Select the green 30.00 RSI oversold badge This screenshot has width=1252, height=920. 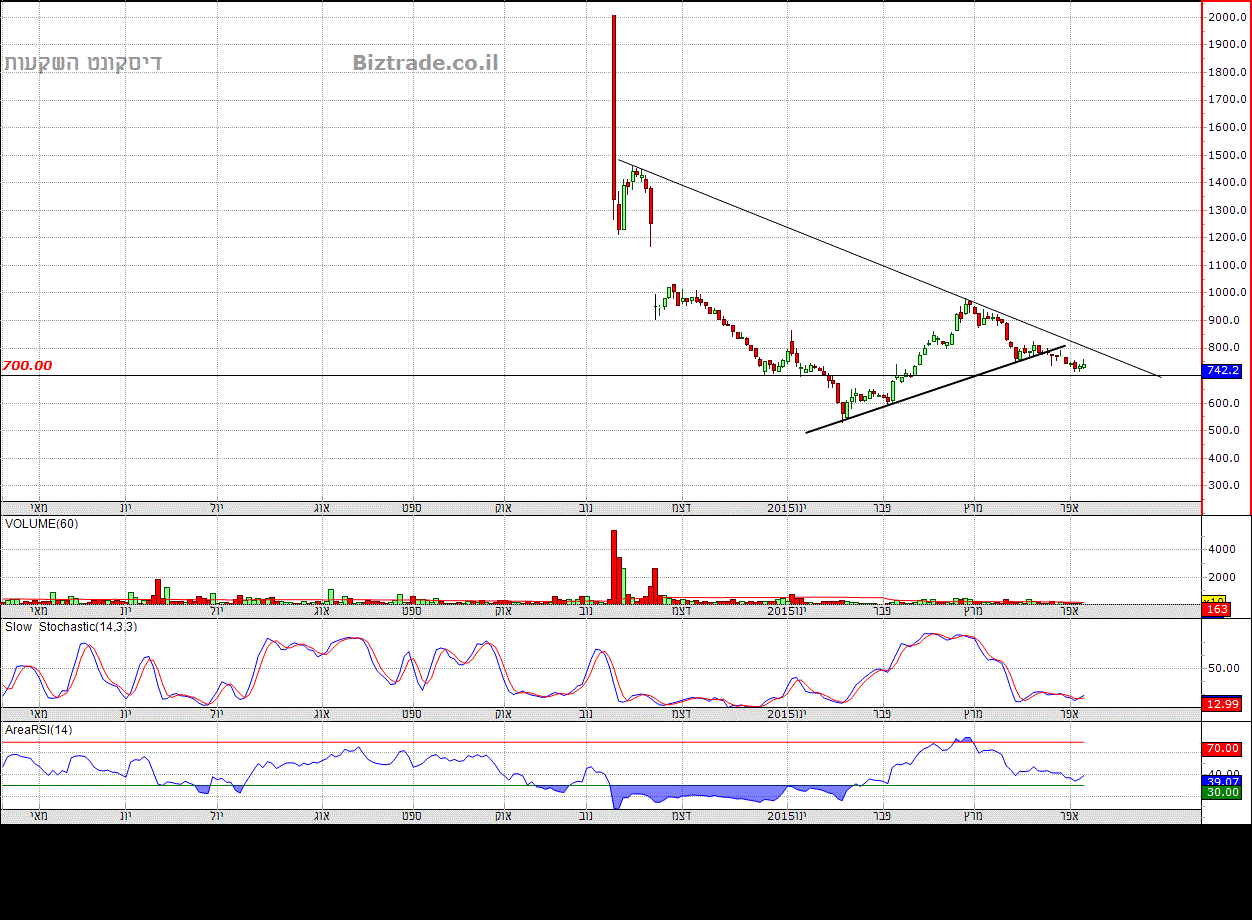point(1222,792)
